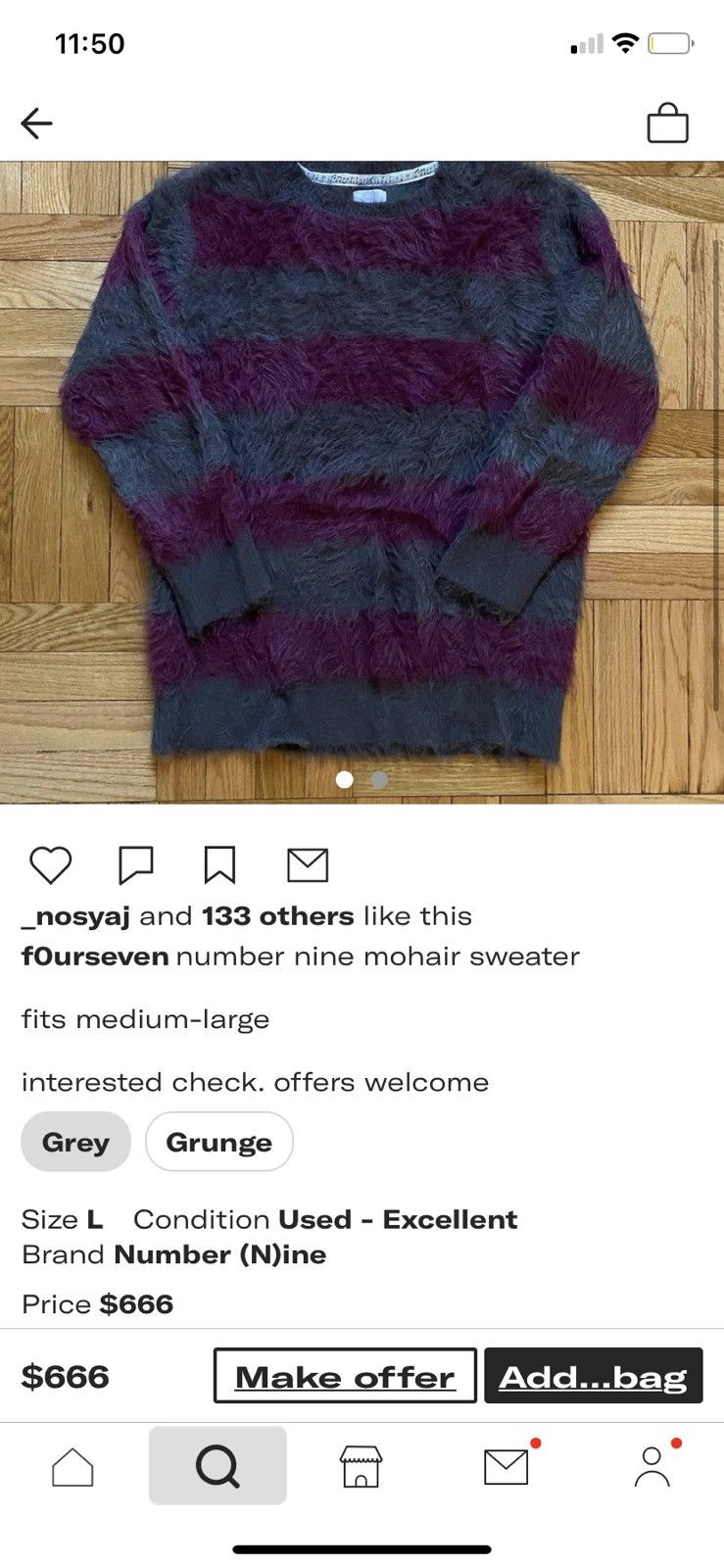724x1568 pixels.
Task: Tap the Add to bag button
Action: pos(594,1376)
